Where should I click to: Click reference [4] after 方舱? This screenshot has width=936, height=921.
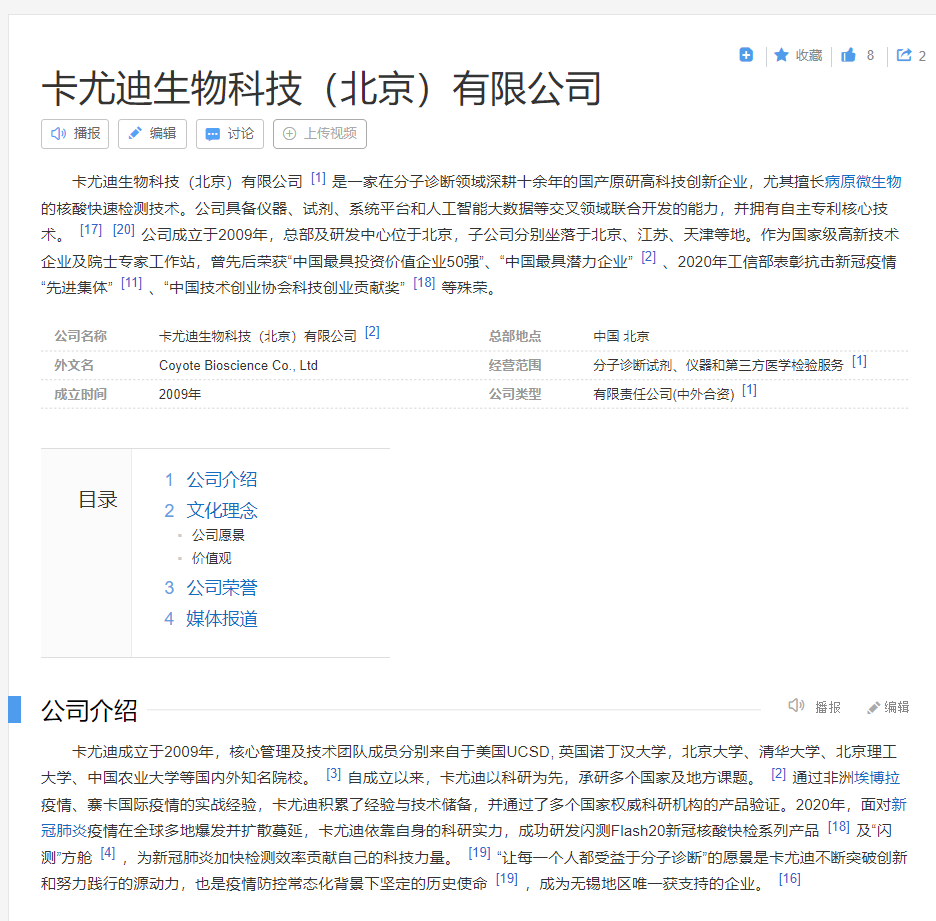pos(108,854)
